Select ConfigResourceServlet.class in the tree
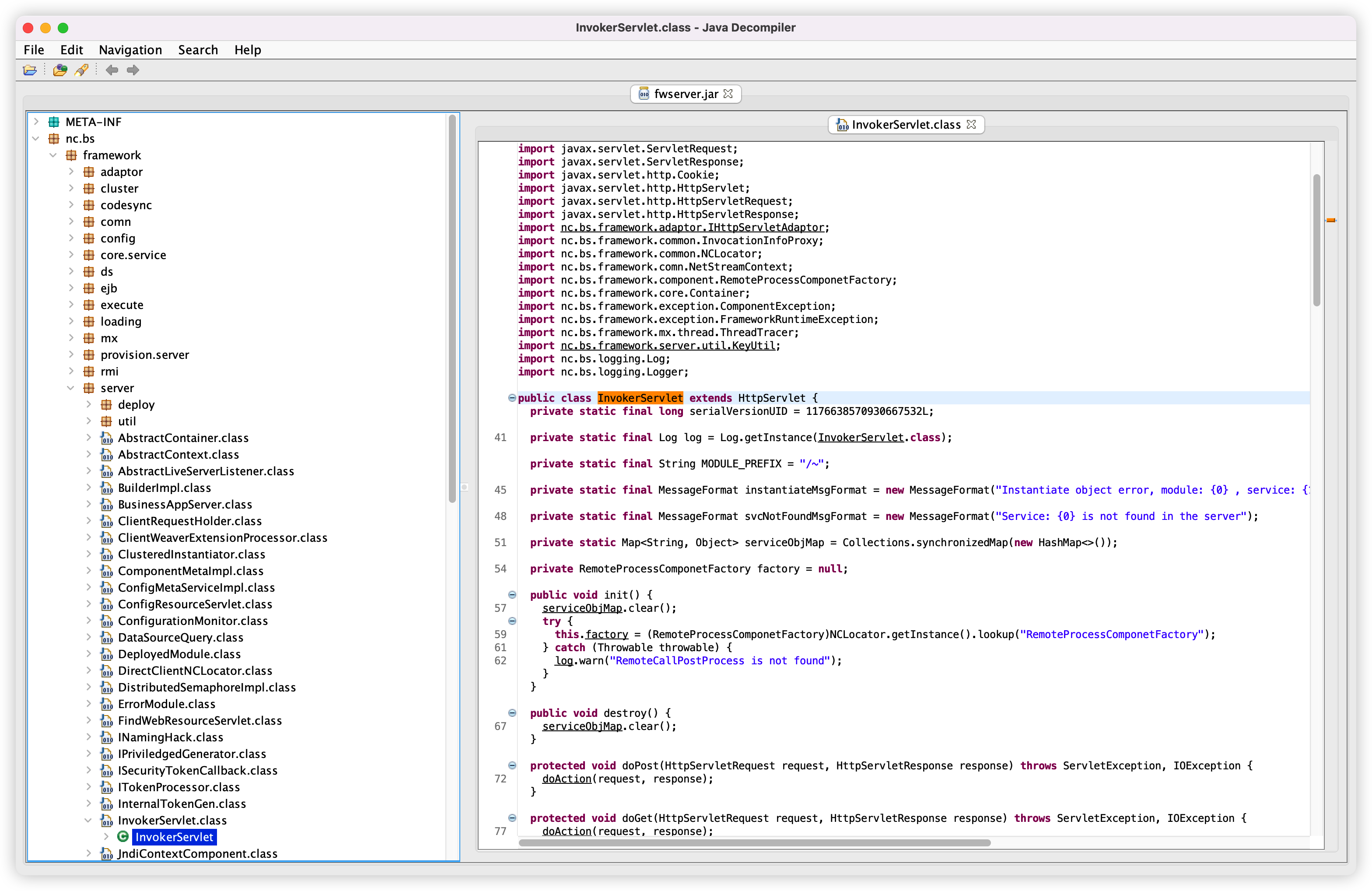Screen dimensions: 1372x891 tap(195, 604)
